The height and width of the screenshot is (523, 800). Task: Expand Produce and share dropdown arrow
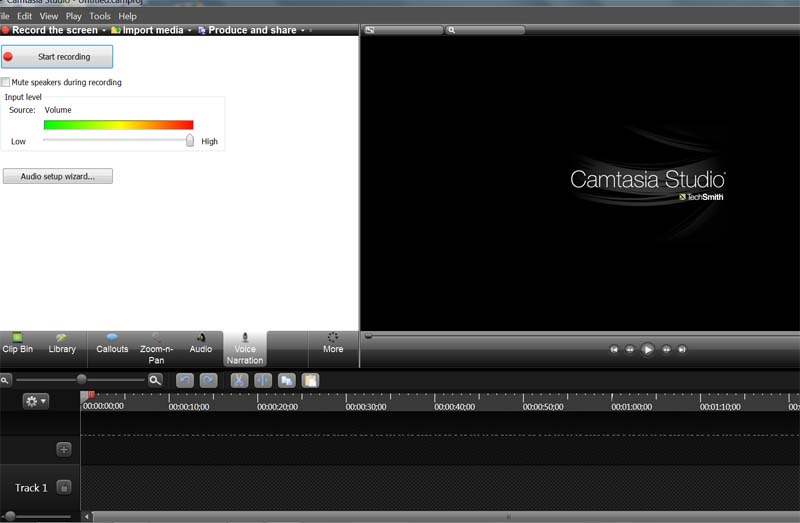coord(303,30)
